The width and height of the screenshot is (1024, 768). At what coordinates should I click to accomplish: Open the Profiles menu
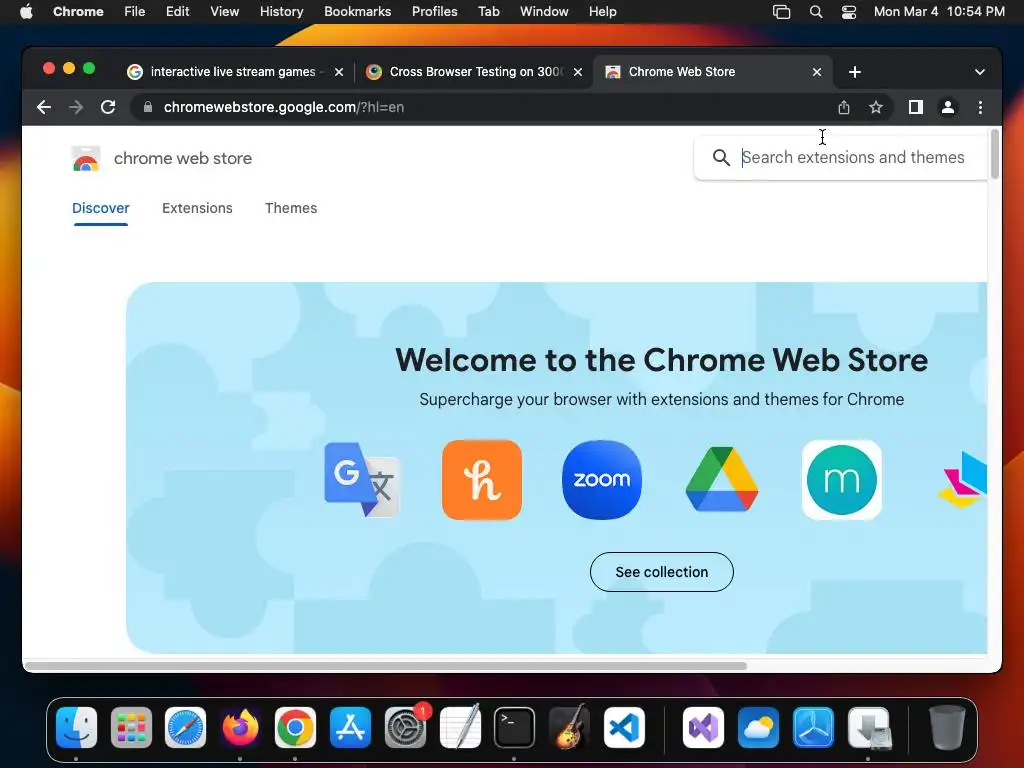pyautogui.click(x=434, y=12)
